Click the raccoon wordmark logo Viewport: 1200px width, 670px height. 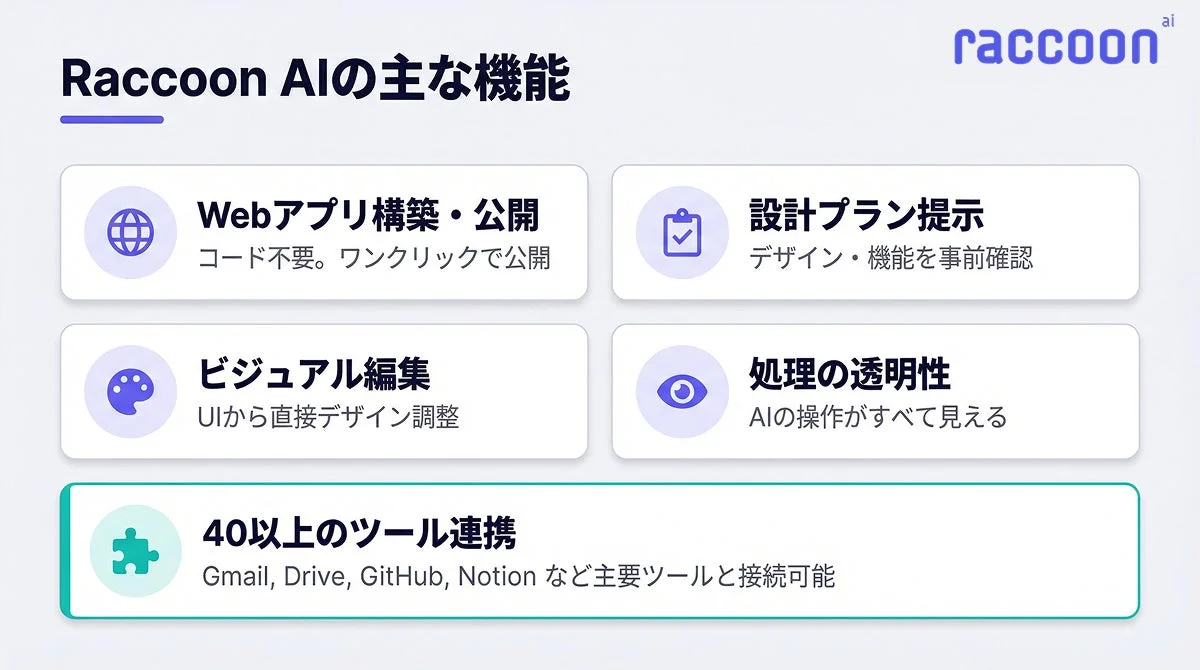point(1053,46)
